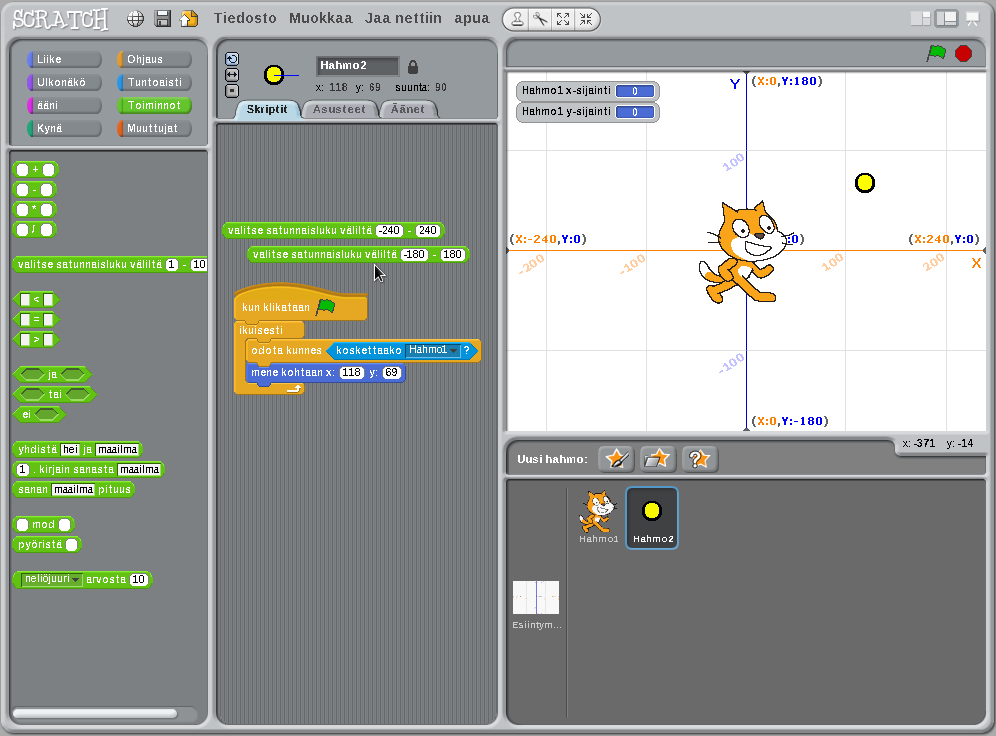Select the duplicate stamp tool
The width and height of the screenshot is (996, 736).
click(518, 20)
